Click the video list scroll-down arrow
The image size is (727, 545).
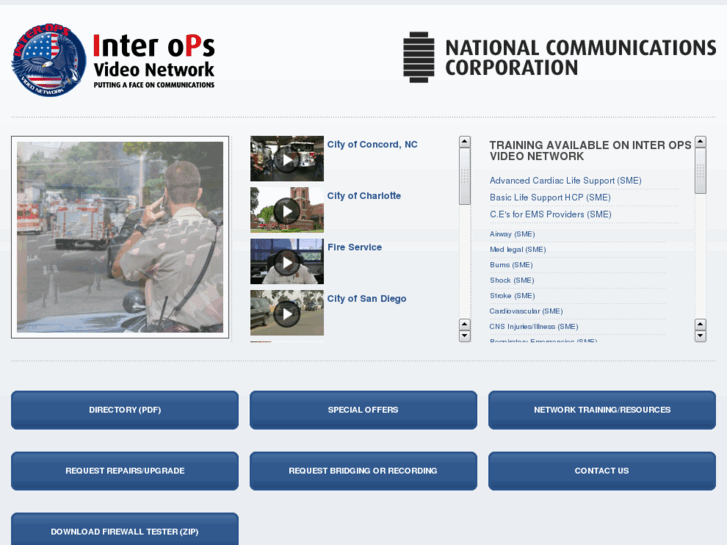tap(465, 335)
